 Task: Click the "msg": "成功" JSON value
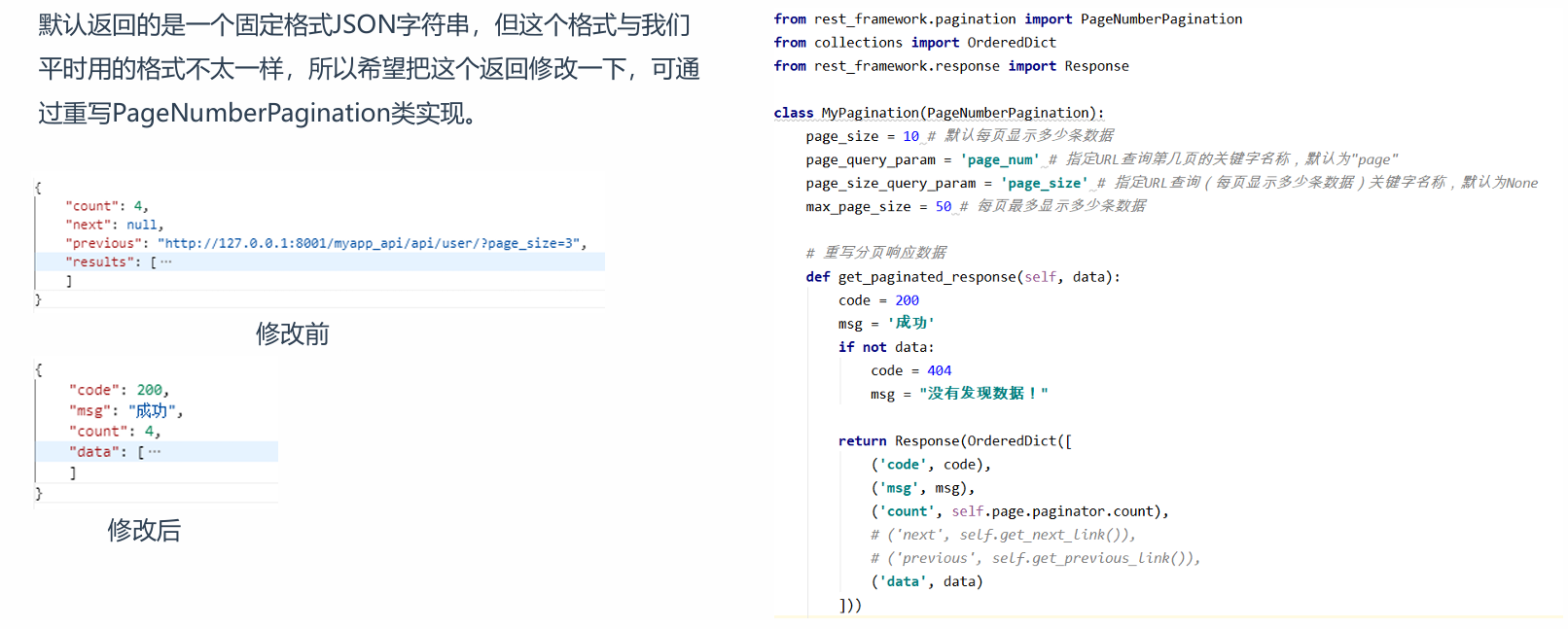coord(152,410)
